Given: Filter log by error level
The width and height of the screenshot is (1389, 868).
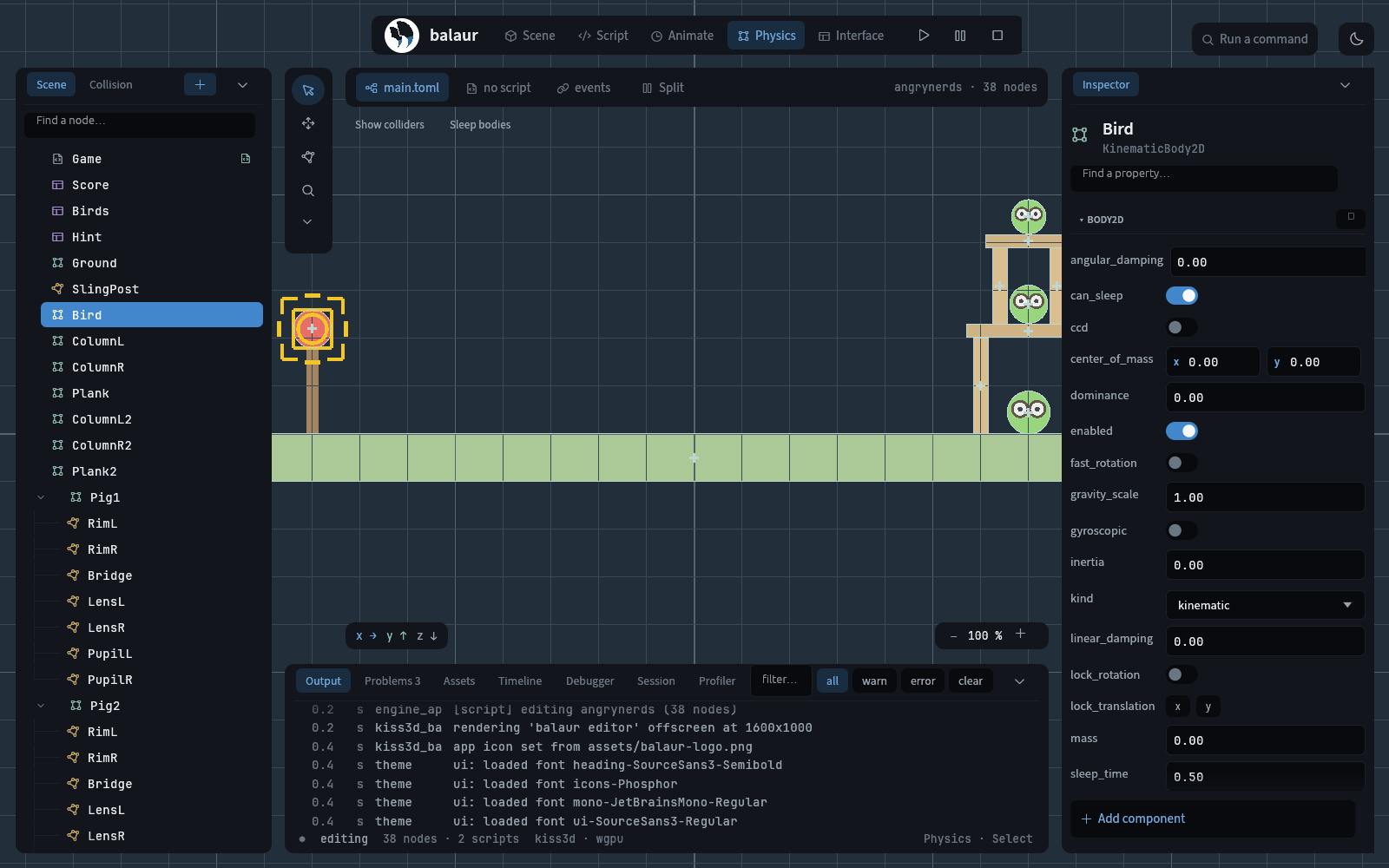Looking at the screenshot, I should 923,681.
